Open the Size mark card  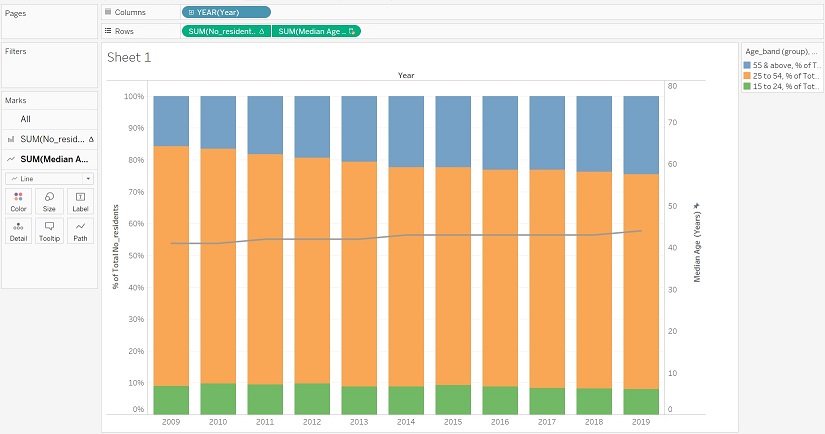49,201
